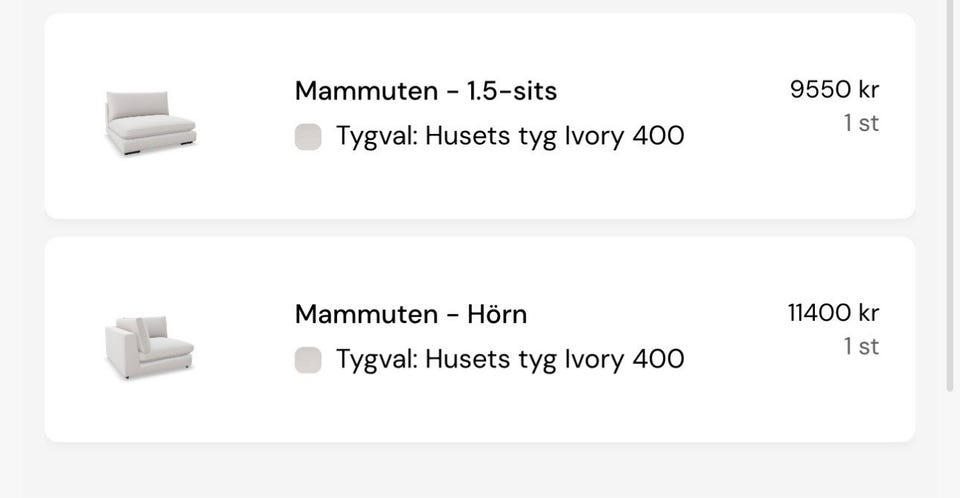Select the Ivory 400 swatch for Hörn
Image resolution: width=960 pixels, height=498 pixels.
click(x=308, y=360)
